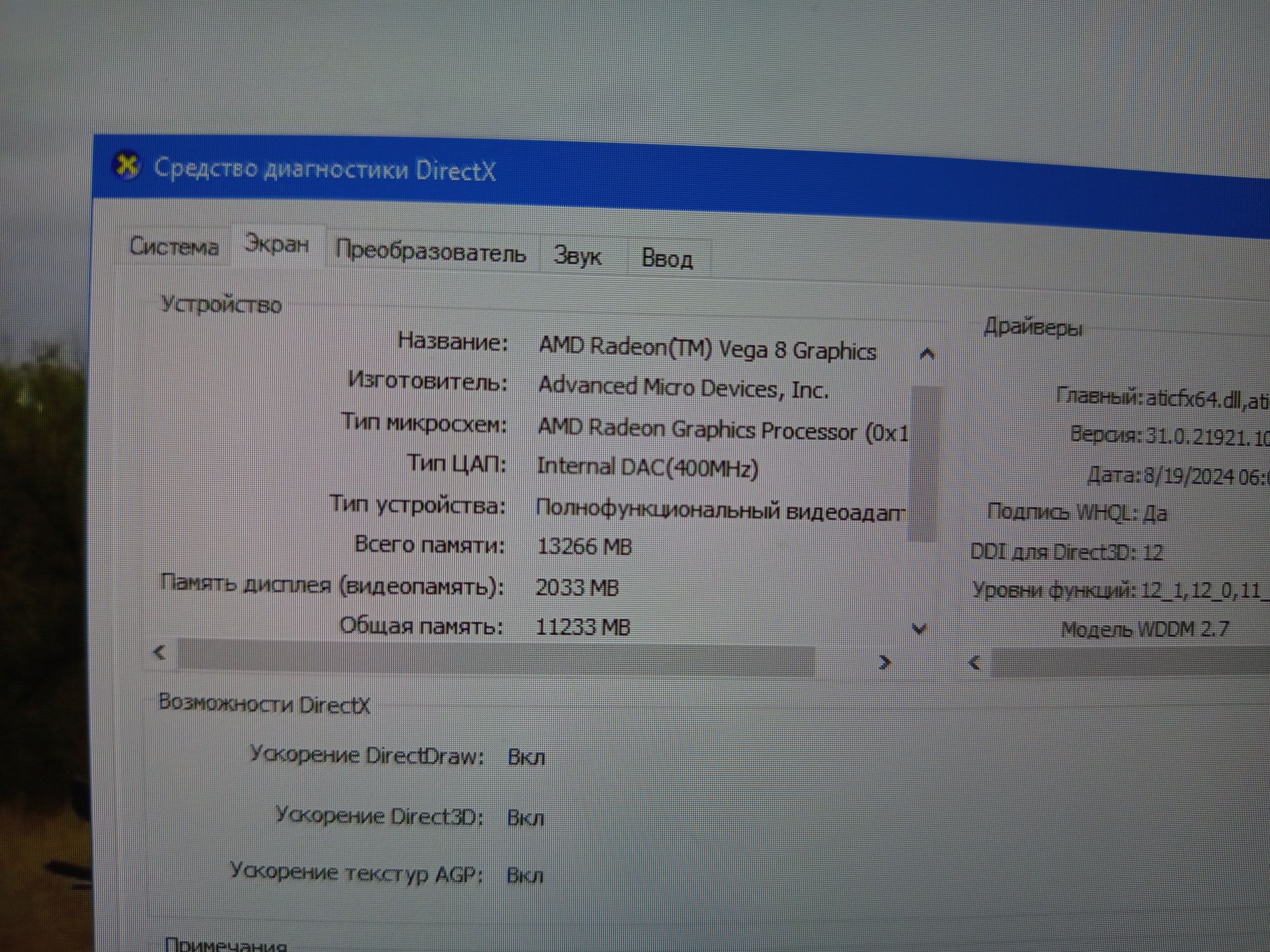Switch to the Система tab
This screenshot has width=1270, height=952.
(x=173, y=246)
